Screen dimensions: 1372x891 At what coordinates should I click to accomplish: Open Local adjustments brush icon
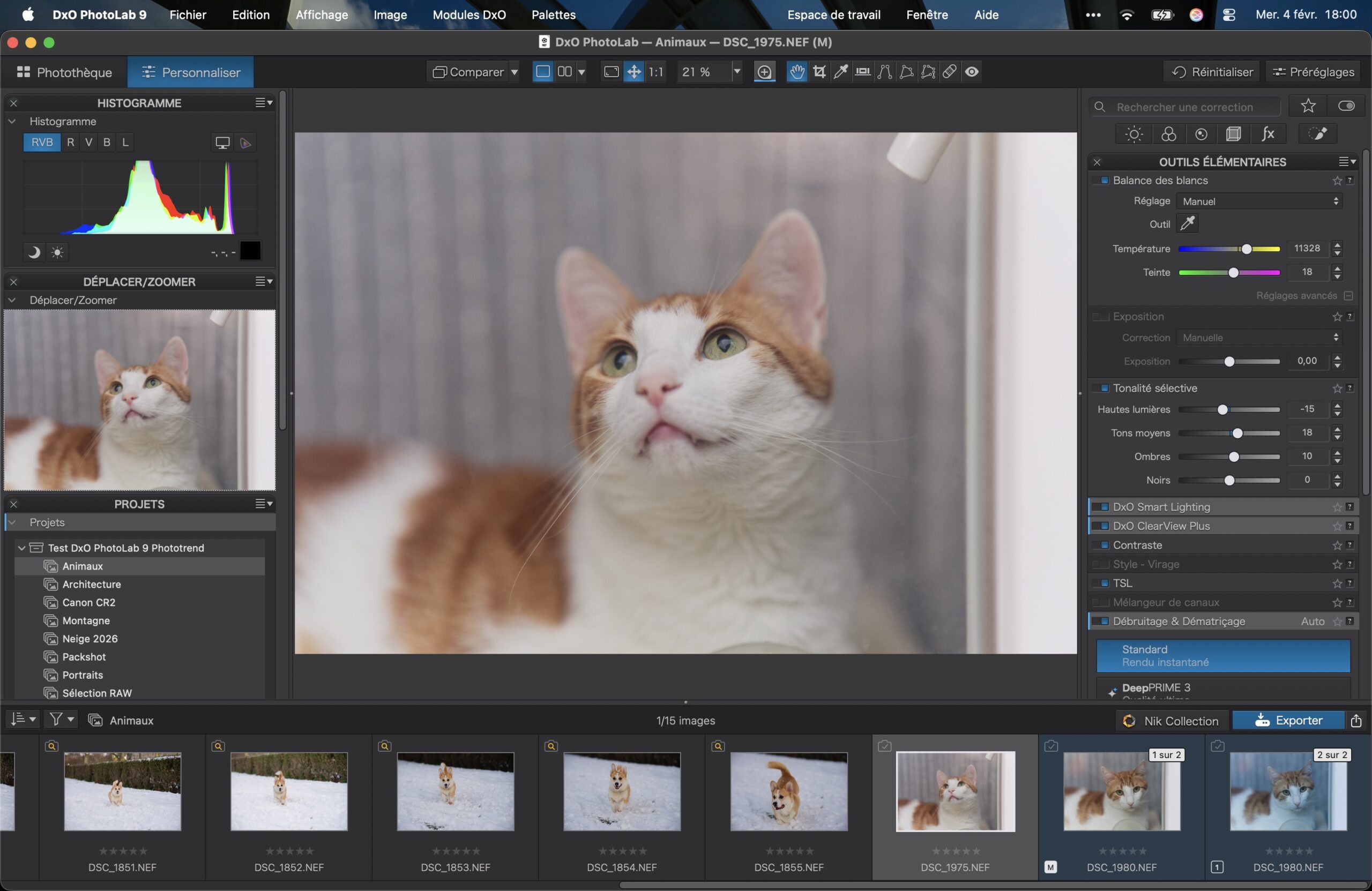coord(1318,134)
